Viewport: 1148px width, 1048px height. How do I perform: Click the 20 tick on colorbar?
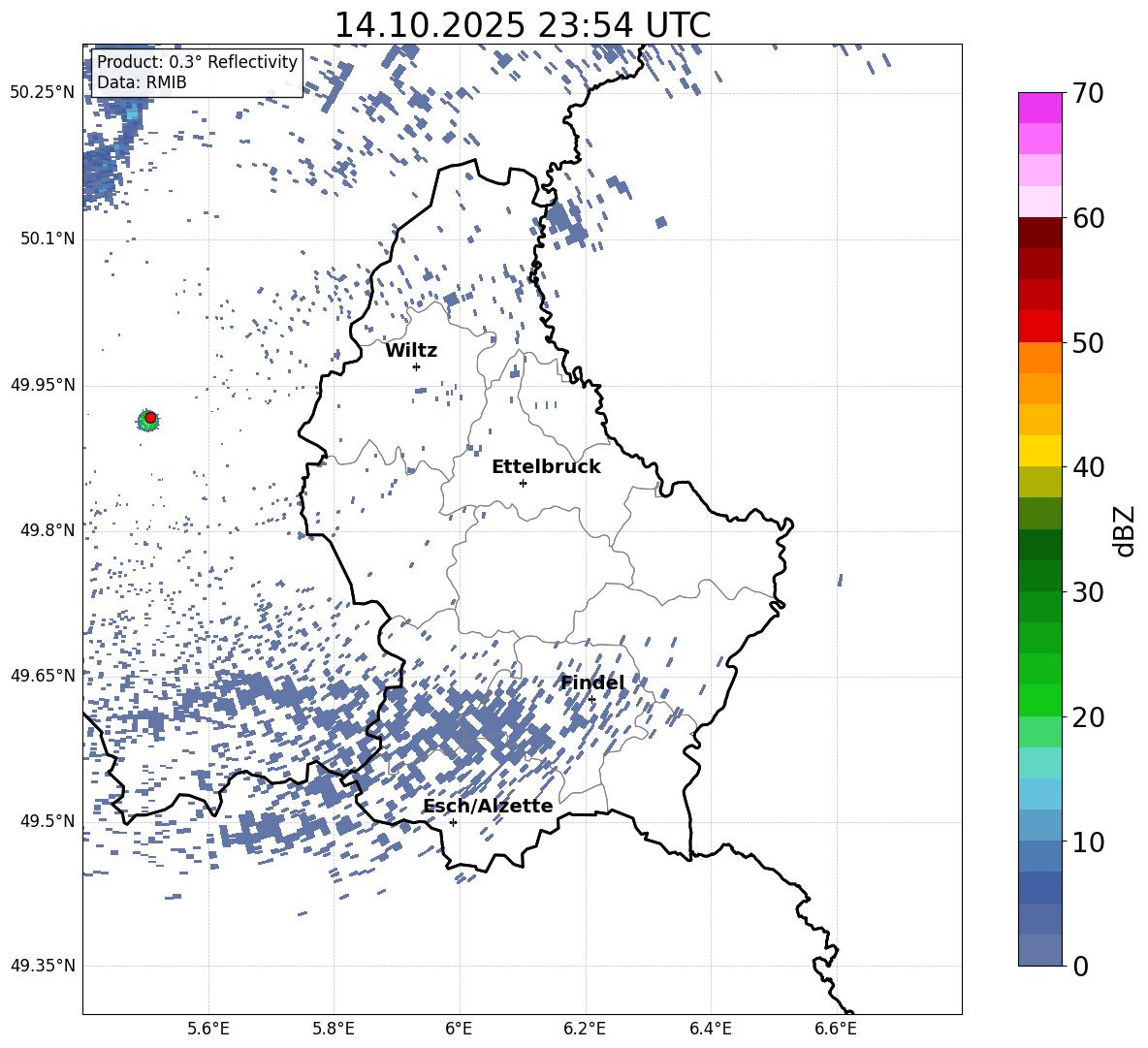tap(1088, 716)
